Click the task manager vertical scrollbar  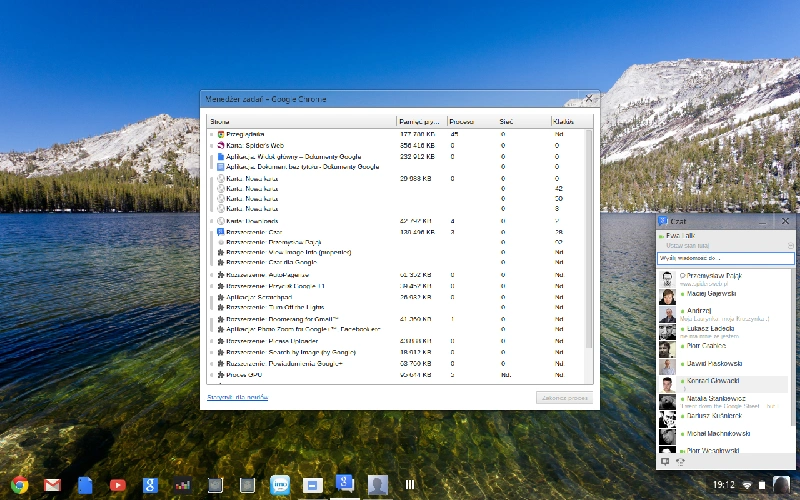(x=589, y=239)
